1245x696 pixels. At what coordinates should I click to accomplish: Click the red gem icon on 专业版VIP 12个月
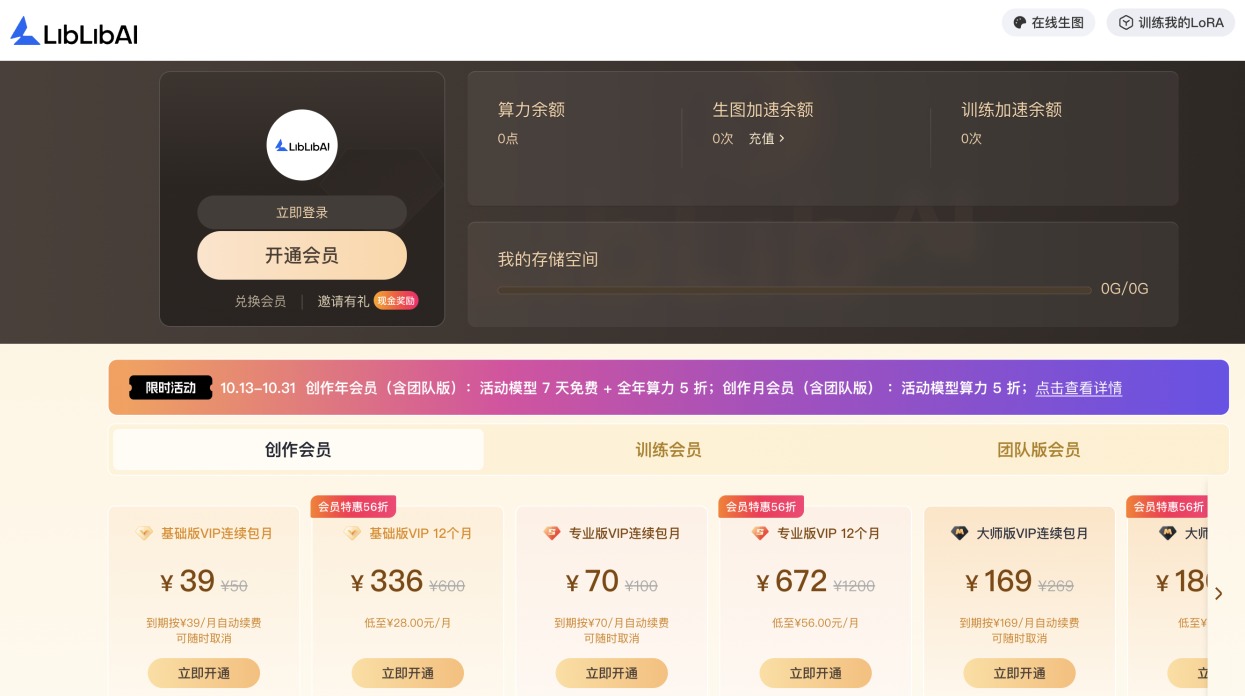[x=760, y=534]
